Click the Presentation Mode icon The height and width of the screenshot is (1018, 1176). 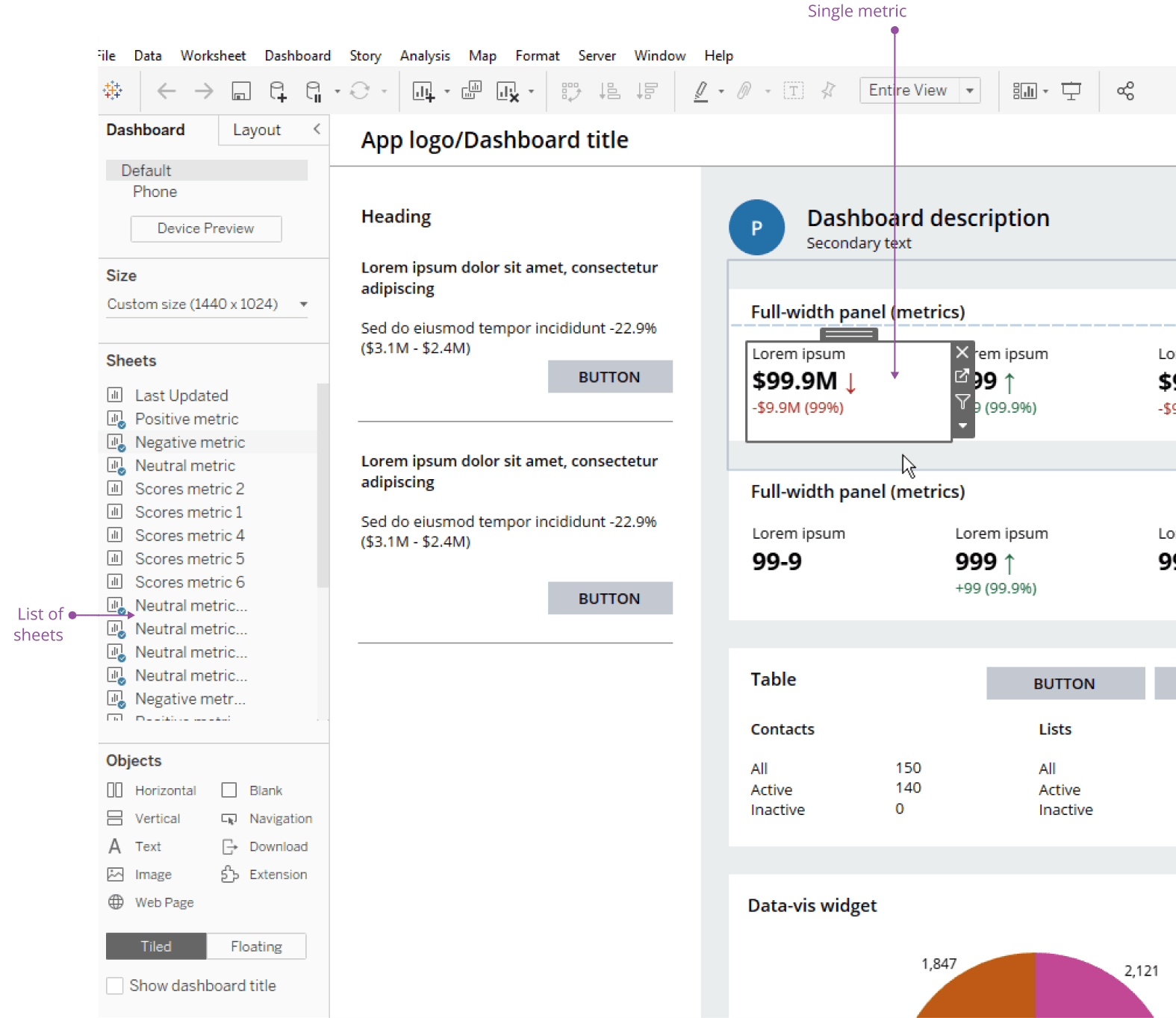1071,91
